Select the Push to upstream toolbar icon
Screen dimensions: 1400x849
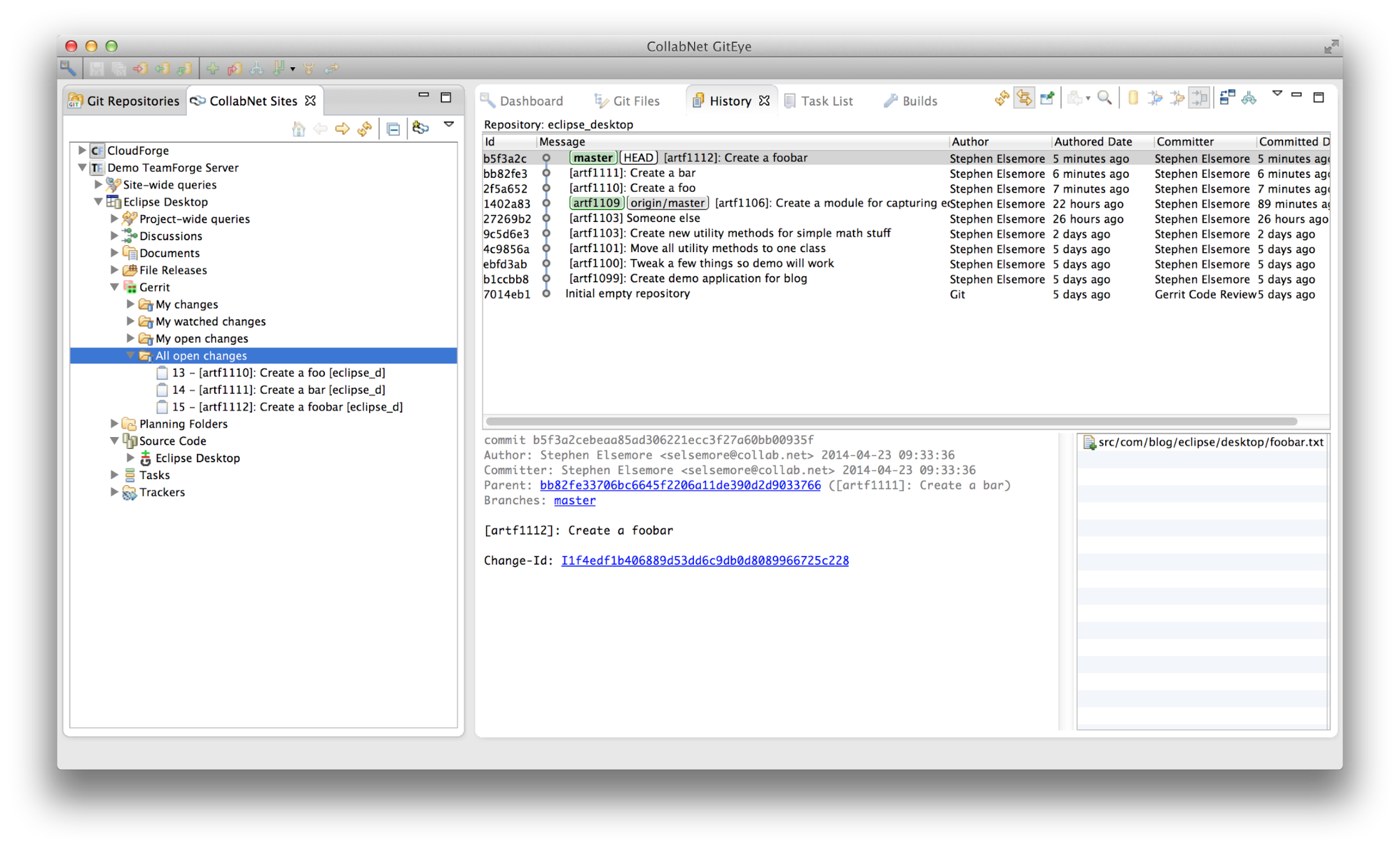click(x=141, y=68)
